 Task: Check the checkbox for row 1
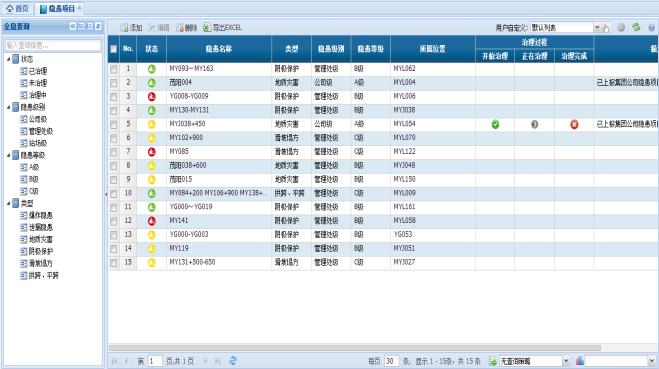pyautogui.click(x=113, y=69)
